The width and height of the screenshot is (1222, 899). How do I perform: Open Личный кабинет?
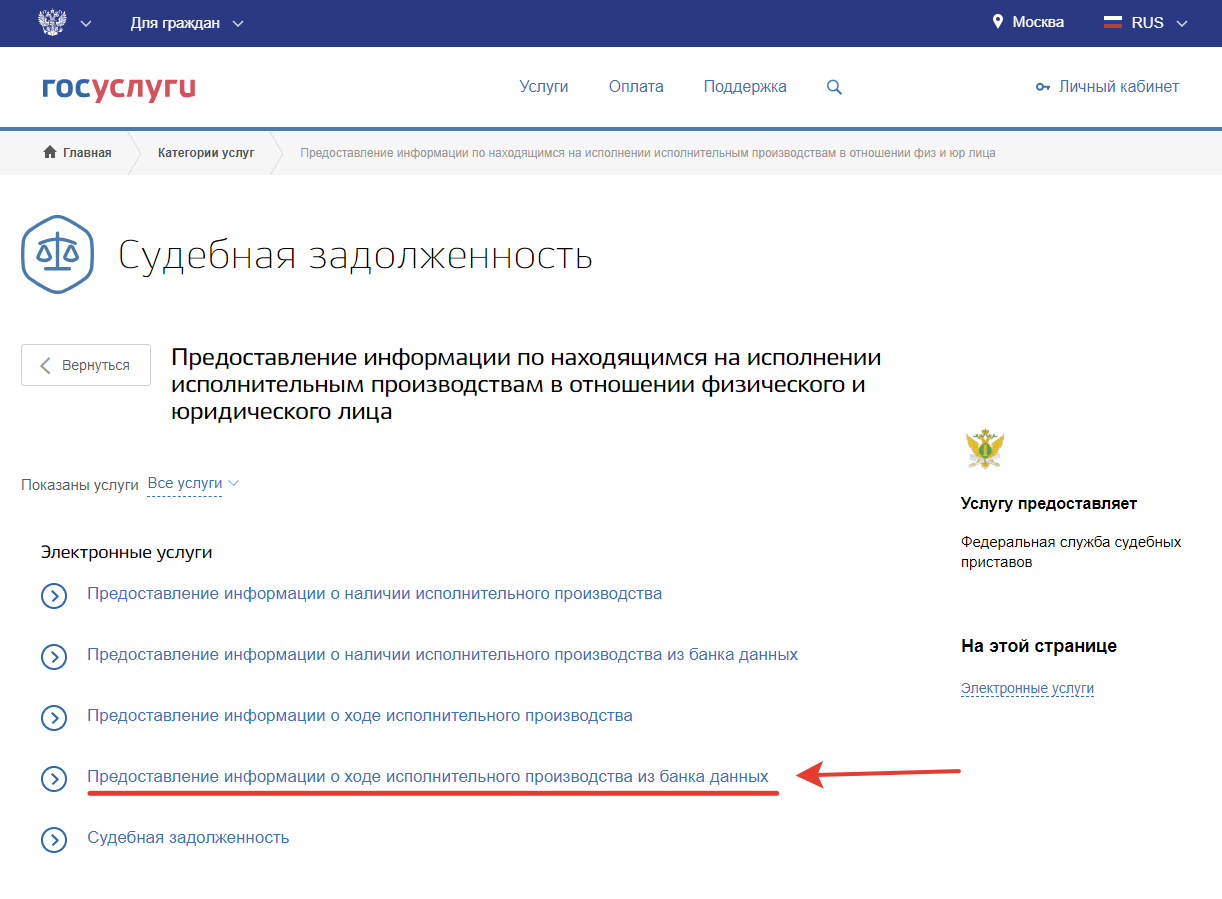[x=1108, y=87]
